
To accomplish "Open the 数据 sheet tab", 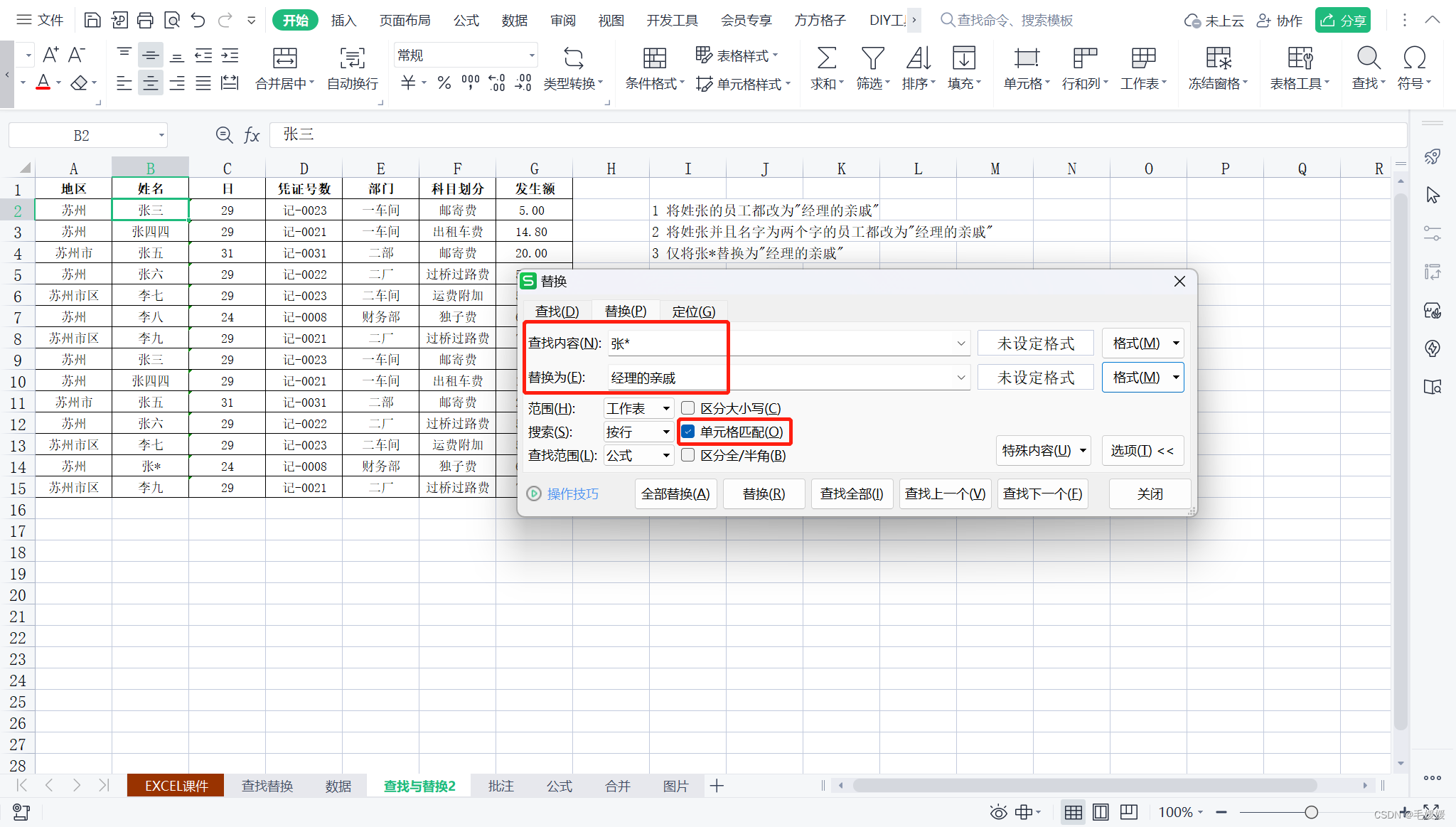I will click(338, 786).
